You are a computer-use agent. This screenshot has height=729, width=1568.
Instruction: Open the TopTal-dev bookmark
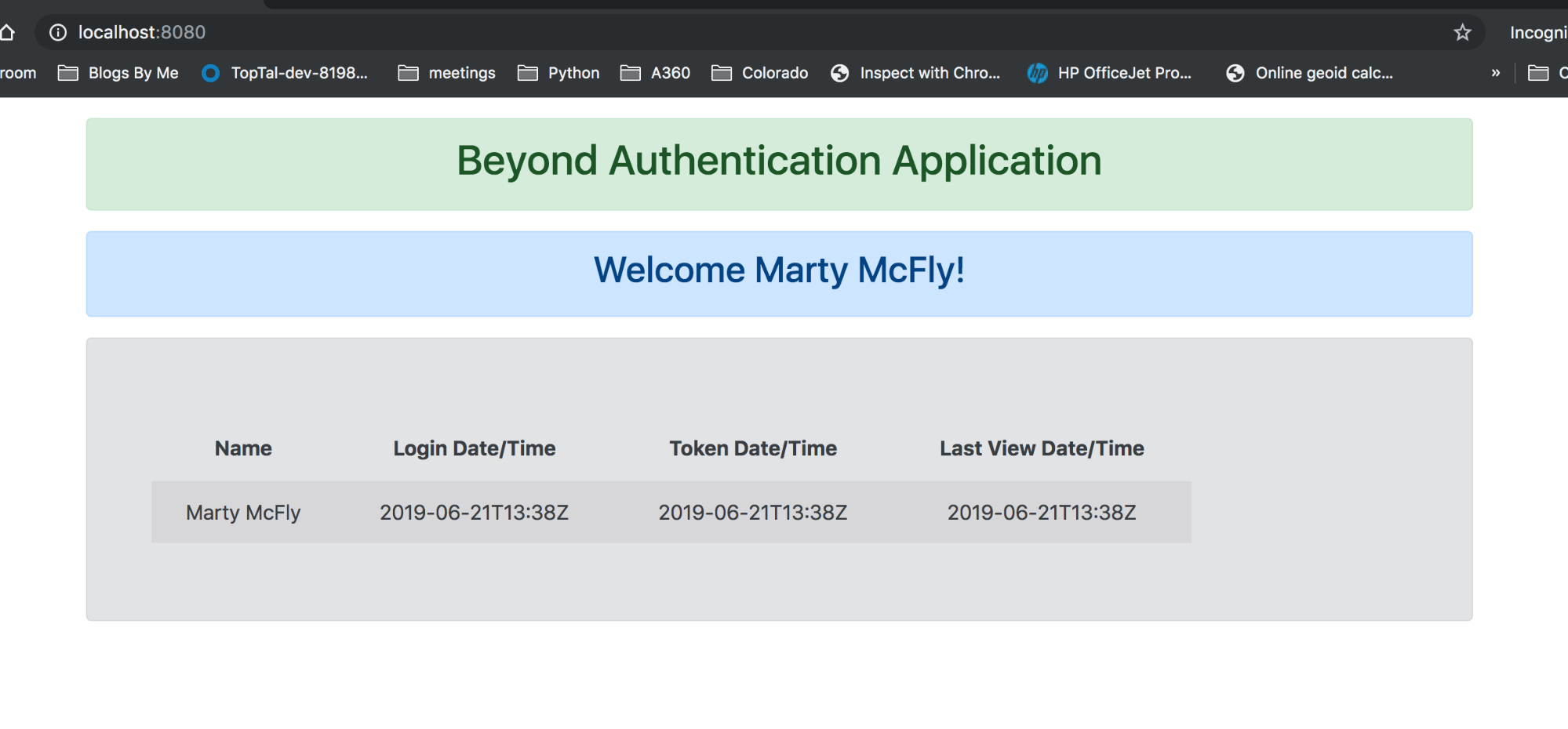(286, 73)
